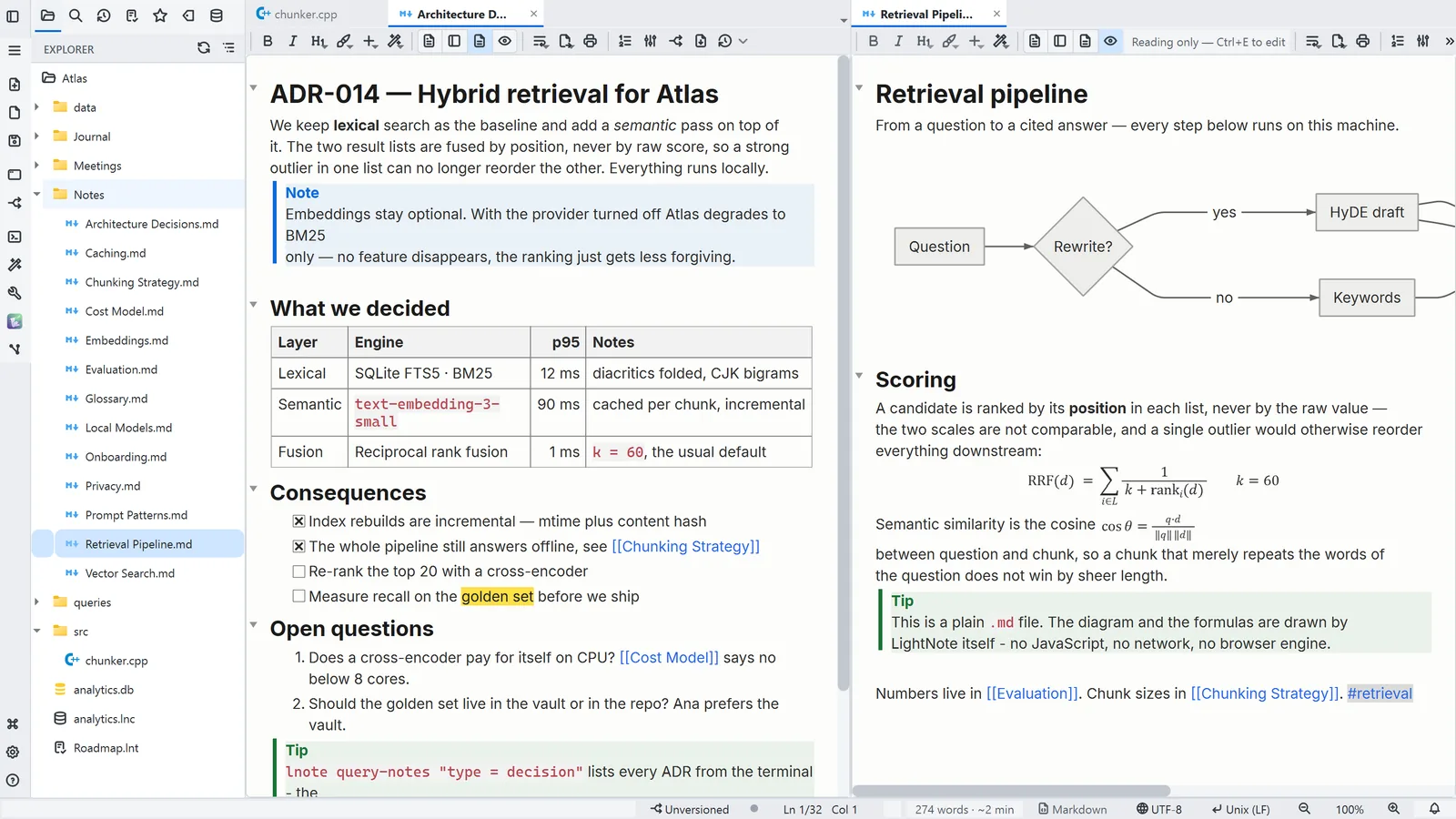Image resolution: width=1456 pixels, height=819 pixels.
Task: Print the Architecture Decisions document
Action: (x=591, y=41)
